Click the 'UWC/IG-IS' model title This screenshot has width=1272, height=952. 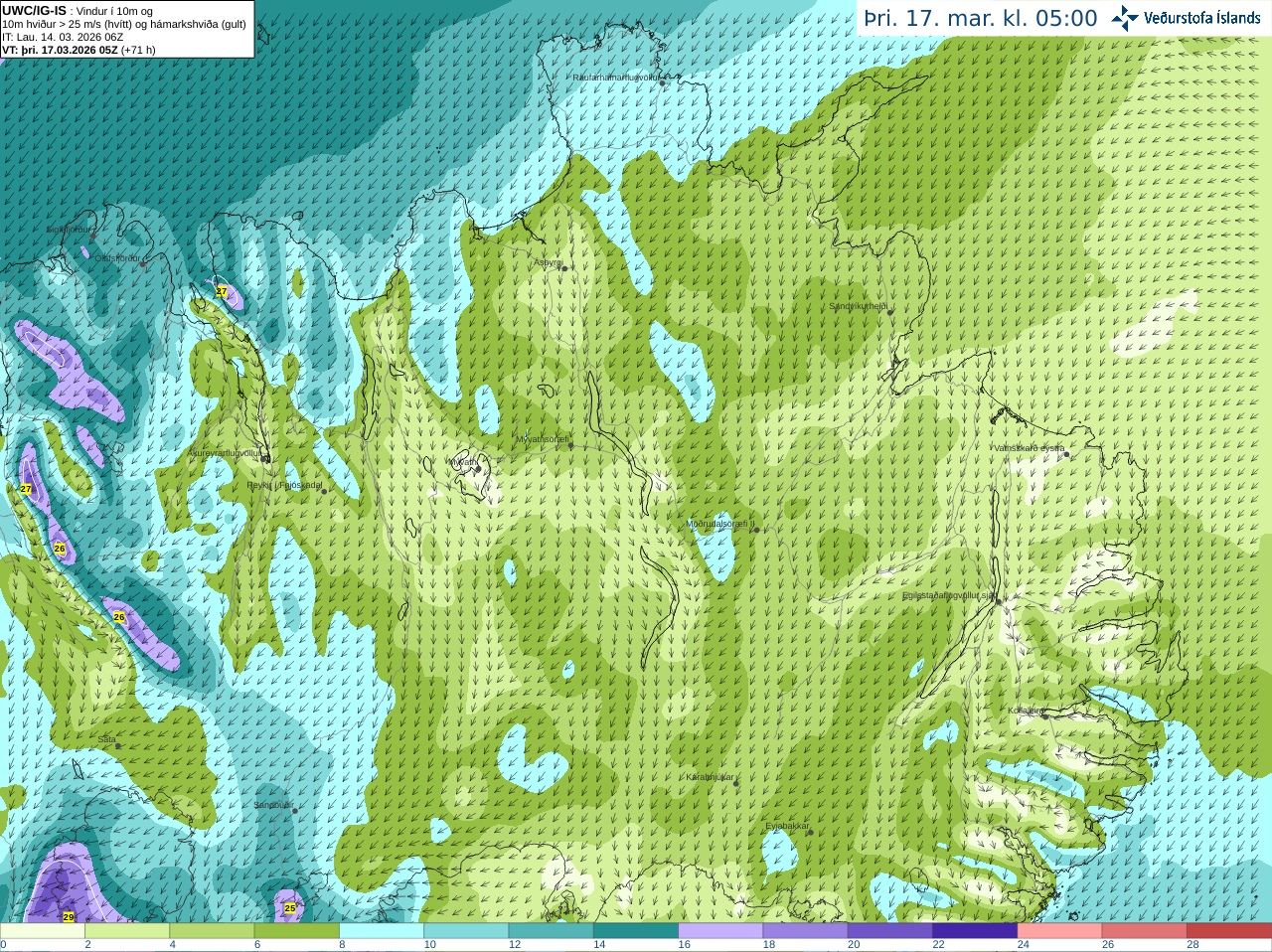[34, 11]
